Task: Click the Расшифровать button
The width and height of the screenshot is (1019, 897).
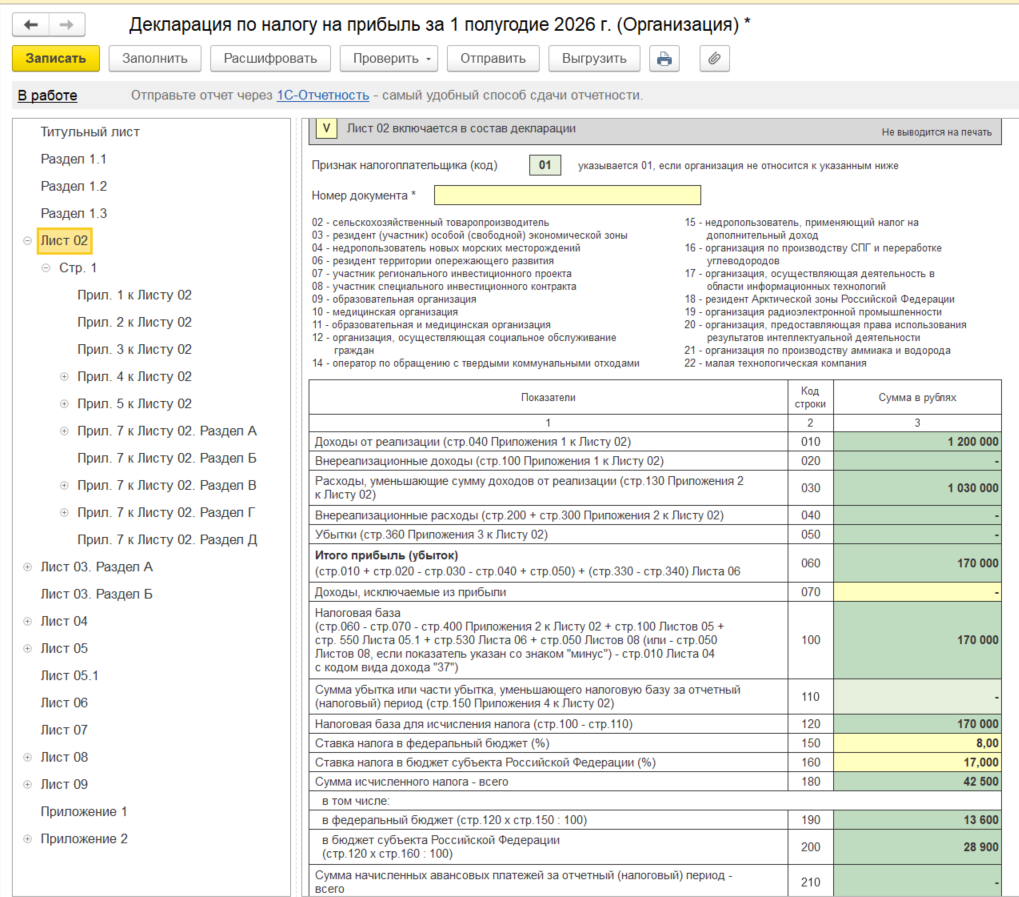Action: [x=270, y=58]
